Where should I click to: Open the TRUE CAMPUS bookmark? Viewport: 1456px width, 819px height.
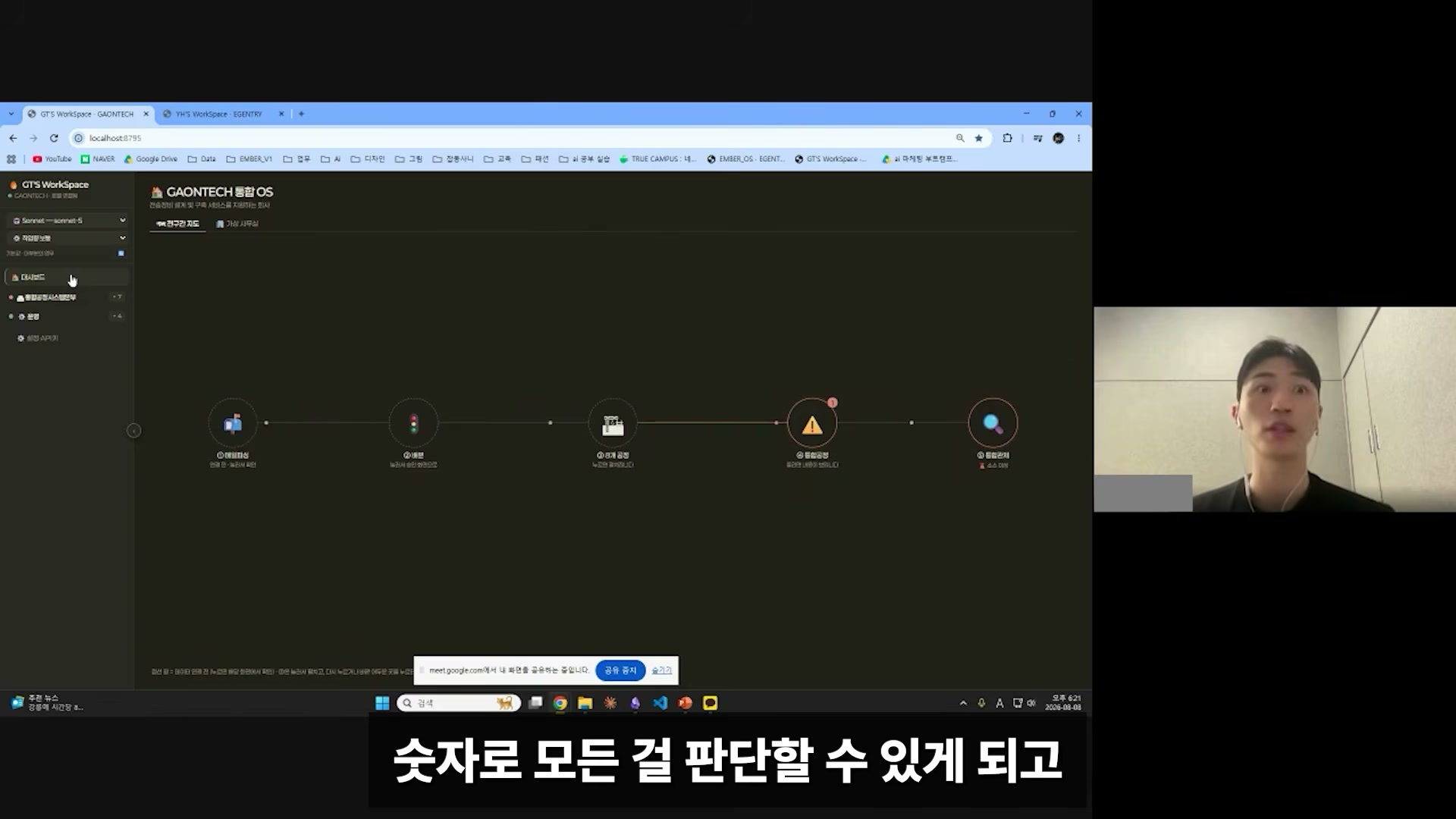click(657, 159)
